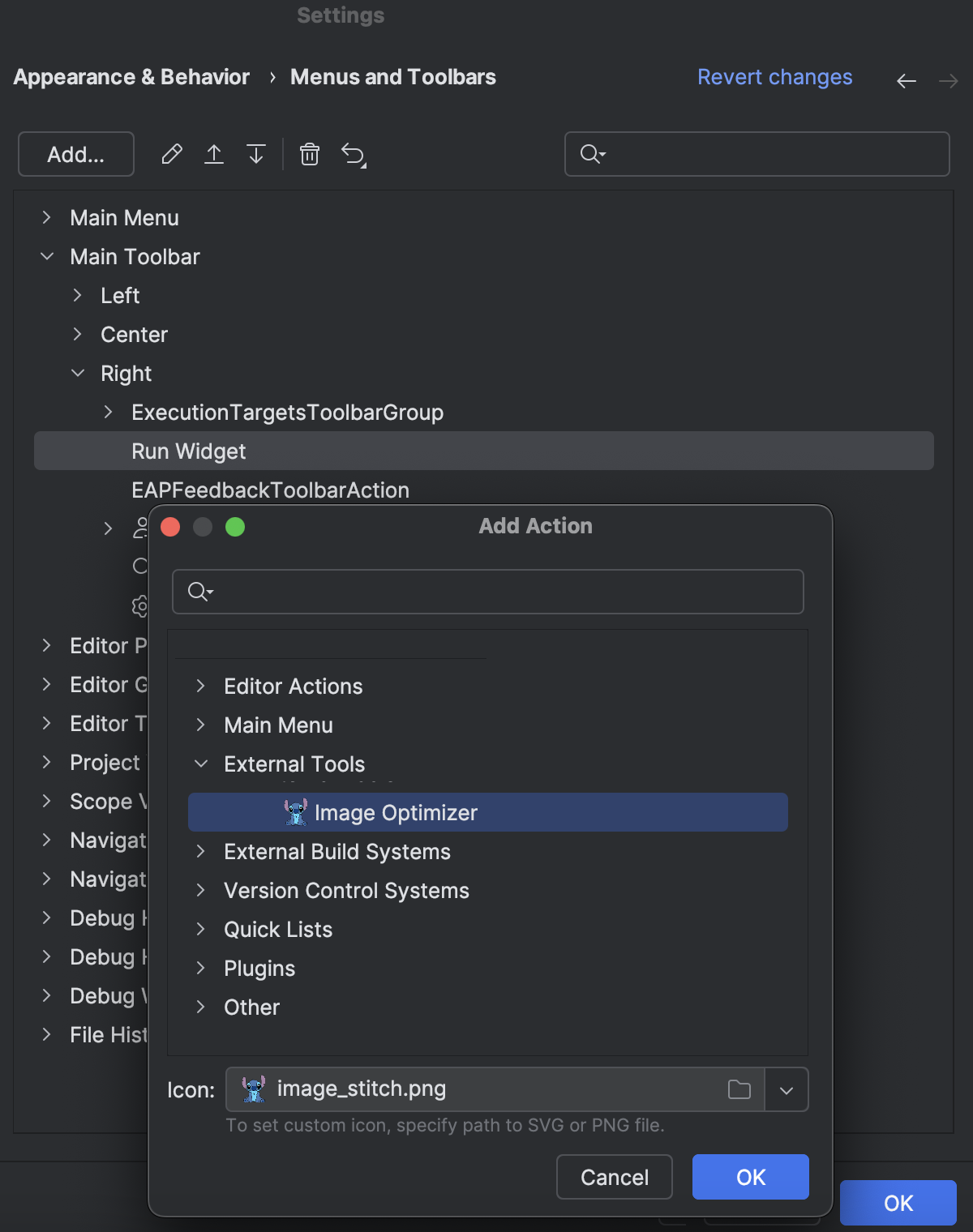Click the Add... button
The width and height of the screenshot is (973, 1232).
(76, 154)
